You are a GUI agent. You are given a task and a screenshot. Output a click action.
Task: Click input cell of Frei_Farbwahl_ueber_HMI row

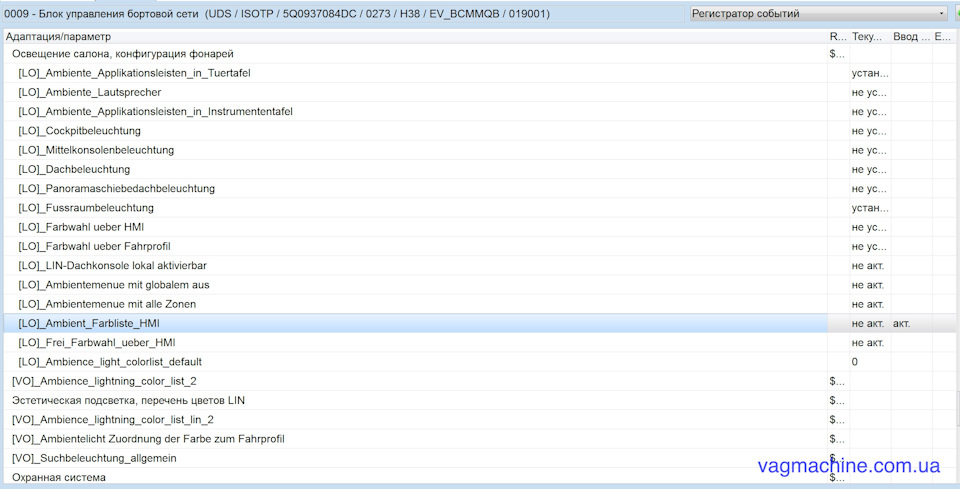(x=912, y=343)
